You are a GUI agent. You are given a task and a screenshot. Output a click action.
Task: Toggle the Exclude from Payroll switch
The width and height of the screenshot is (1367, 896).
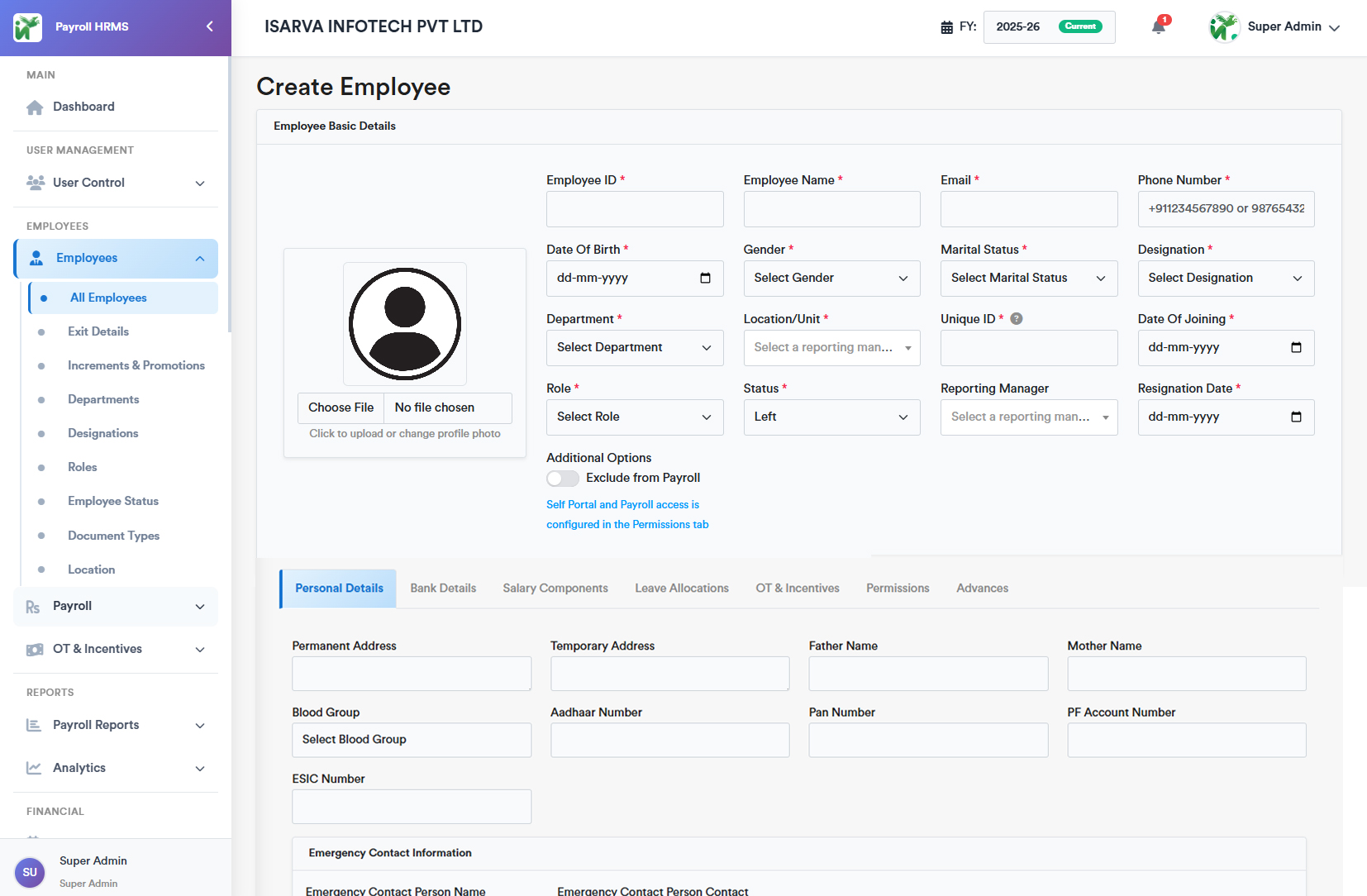[x=562, y=479]
